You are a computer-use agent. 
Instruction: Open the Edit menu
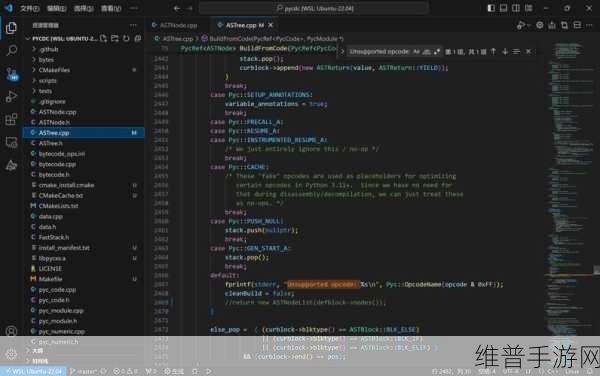57,8
